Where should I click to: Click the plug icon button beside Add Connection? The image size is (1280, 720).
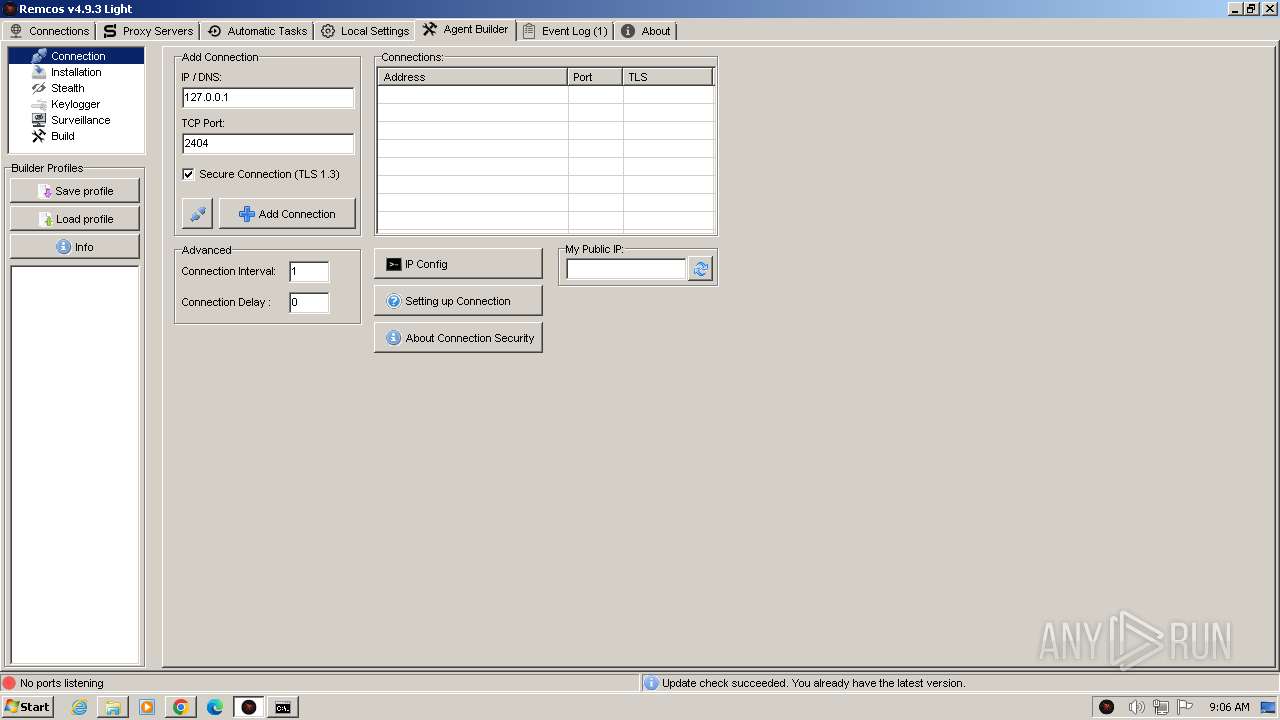(x=197, y=214)
